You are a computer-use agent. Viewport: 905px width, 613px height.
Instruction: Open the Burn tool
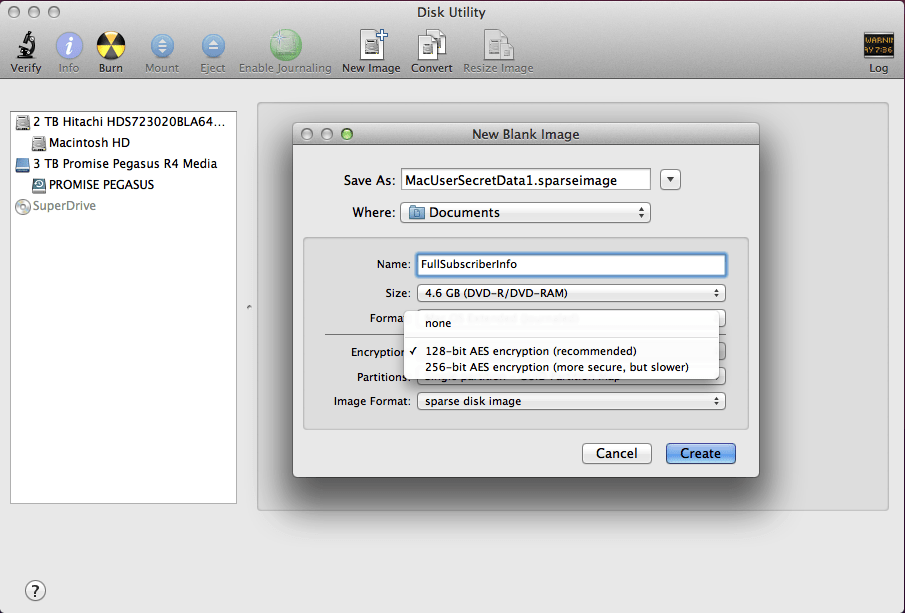point(110,45)
